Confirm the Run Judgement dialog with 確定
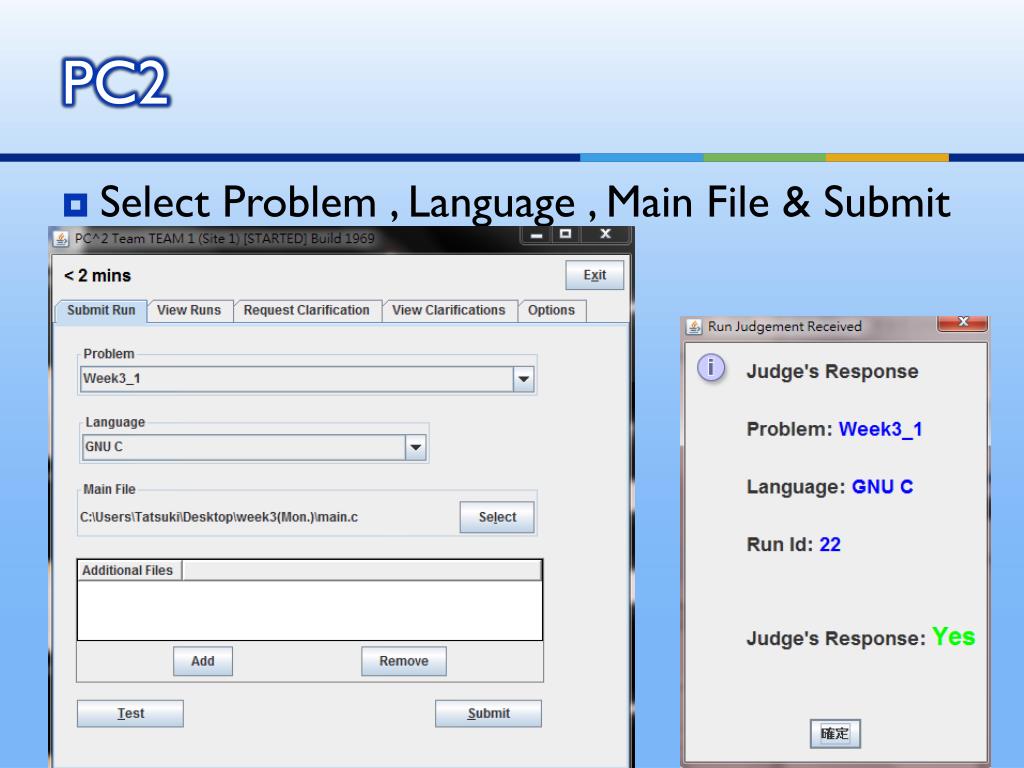Viewport: 1024px width, 768px height. tap(835, 733)
